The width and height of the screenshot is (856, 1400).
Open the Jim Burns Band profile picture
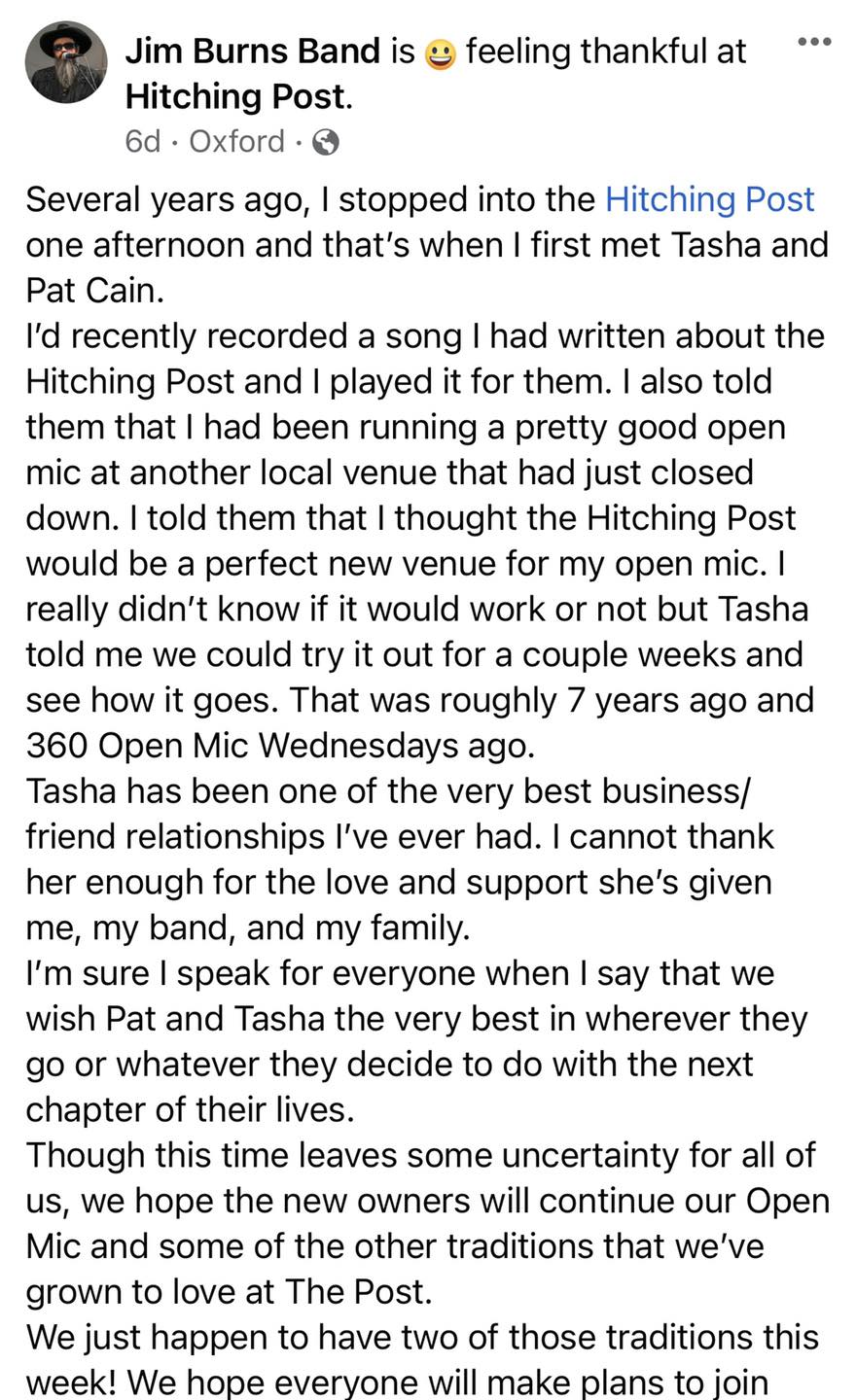pos(66,63)
